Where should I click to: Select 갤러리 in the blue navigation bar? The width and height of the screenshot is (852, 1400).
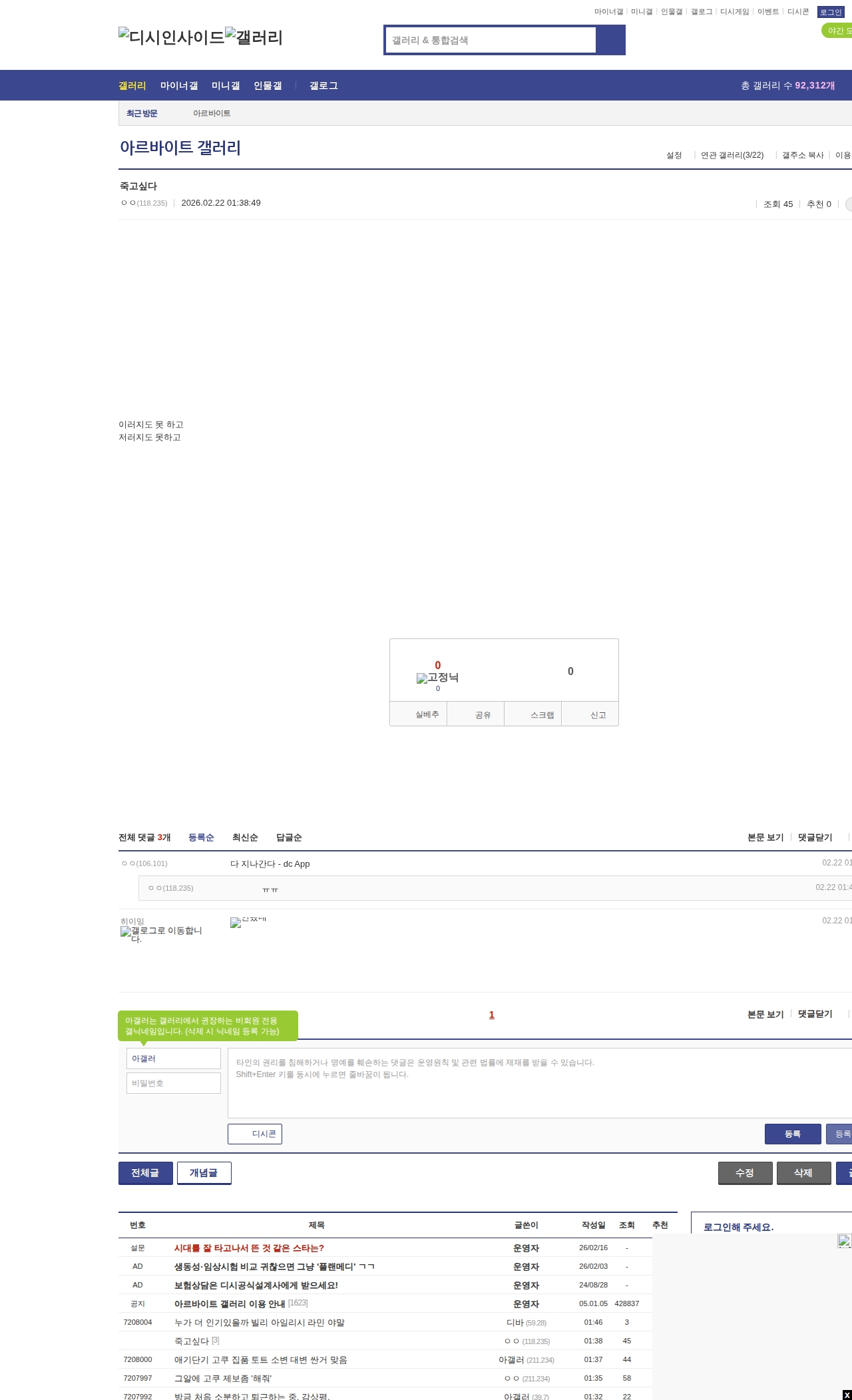click(132, 86)
